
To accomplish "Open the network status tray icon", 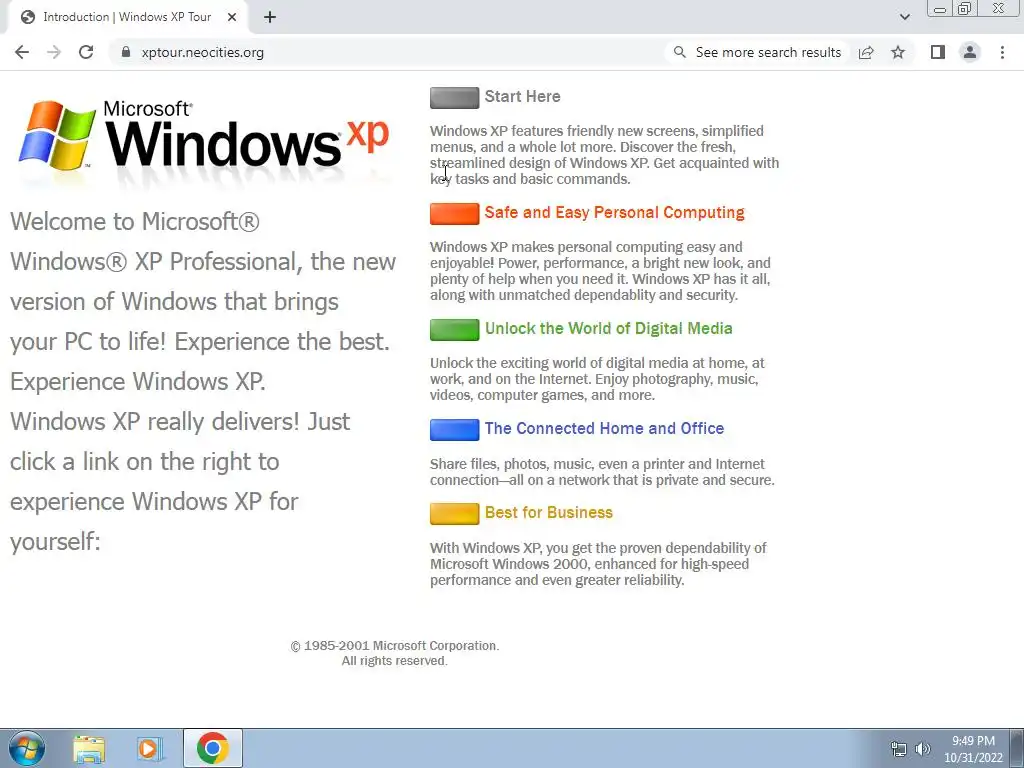I will pyautogui.click(x=899, y=749).
